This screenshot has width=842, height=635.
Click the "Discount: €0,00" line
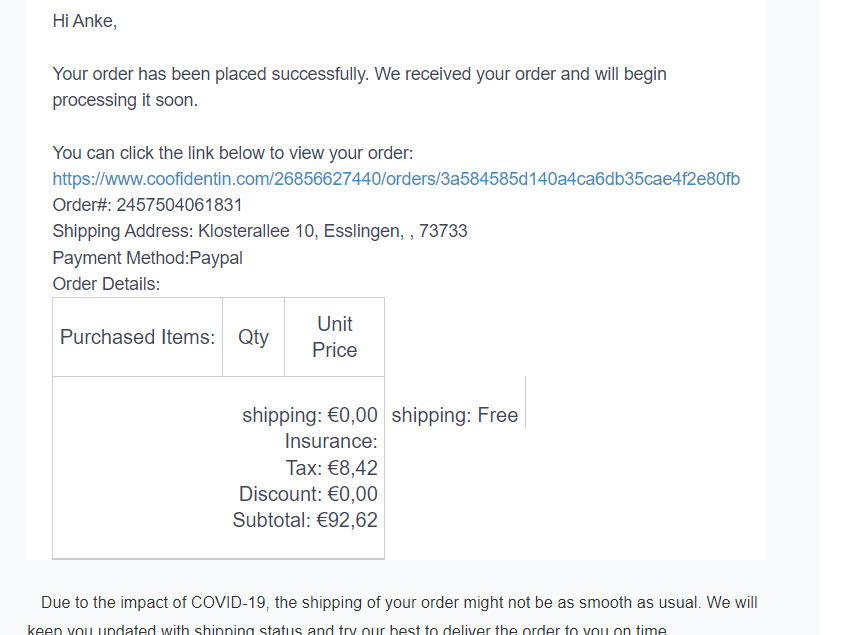(308, 494)
